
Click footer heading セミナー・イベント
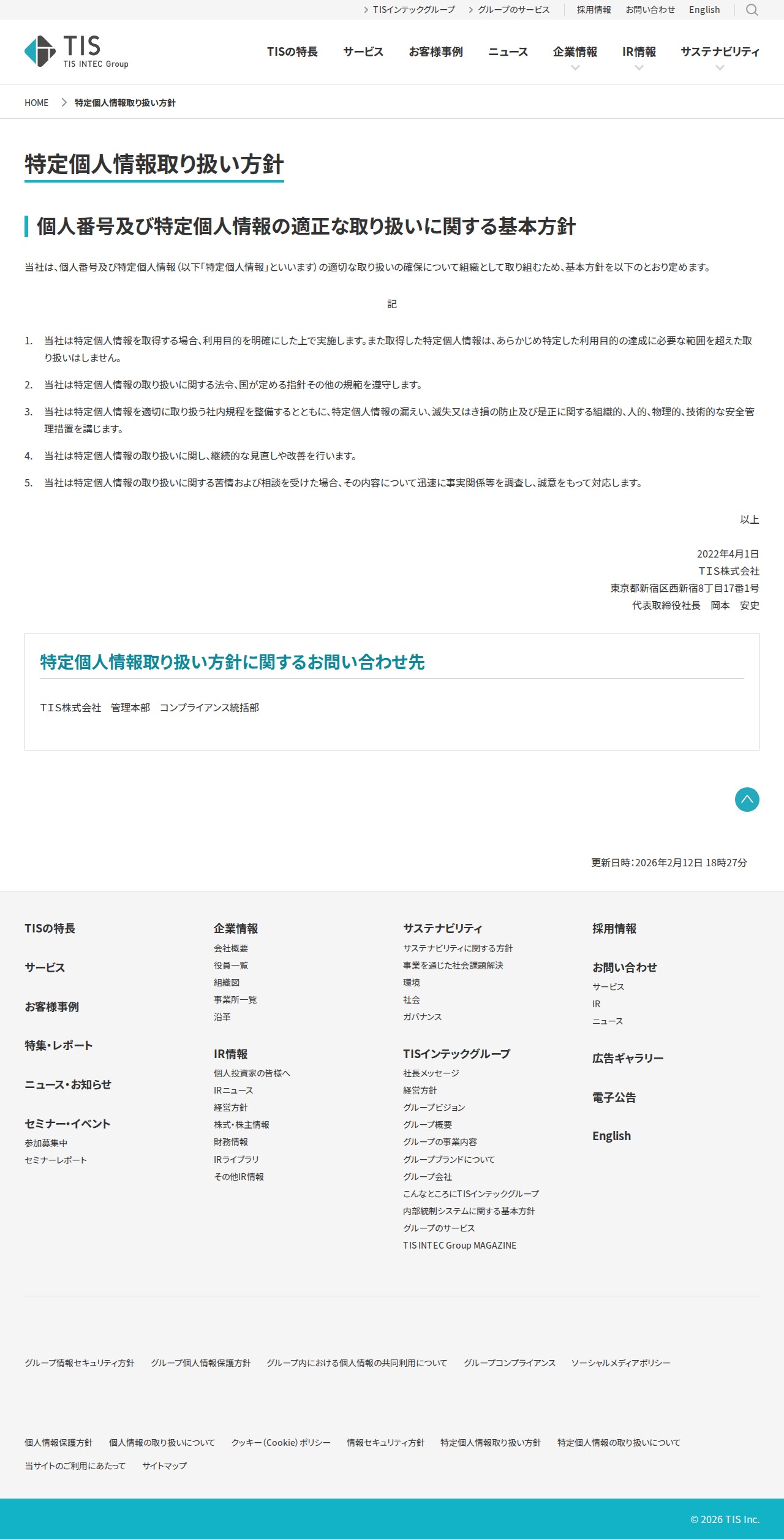tap(67, 1124)
